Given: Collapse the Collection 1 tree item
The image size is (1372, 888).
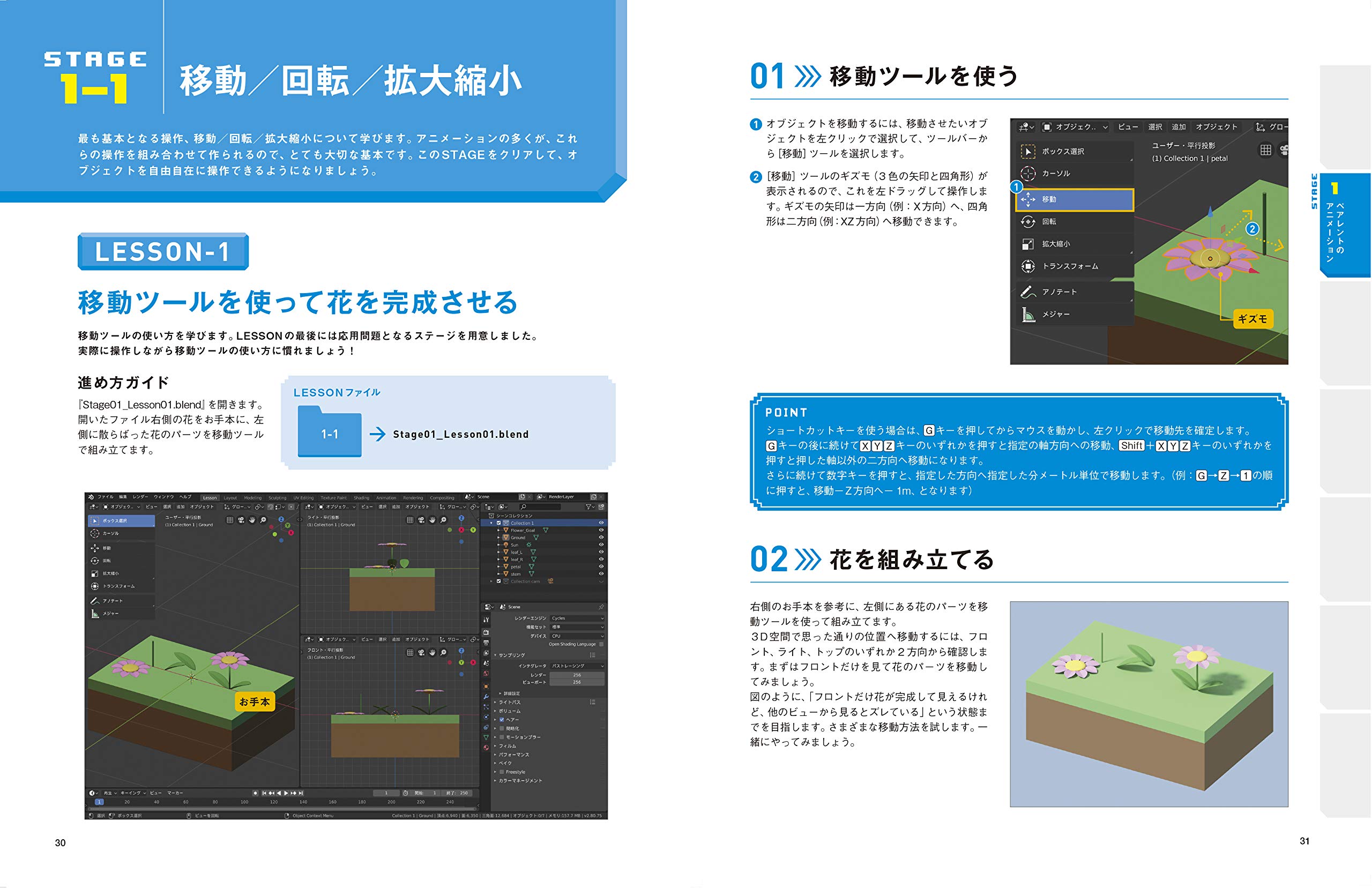Looking at the screenshot, I should (x=492, y=523).
